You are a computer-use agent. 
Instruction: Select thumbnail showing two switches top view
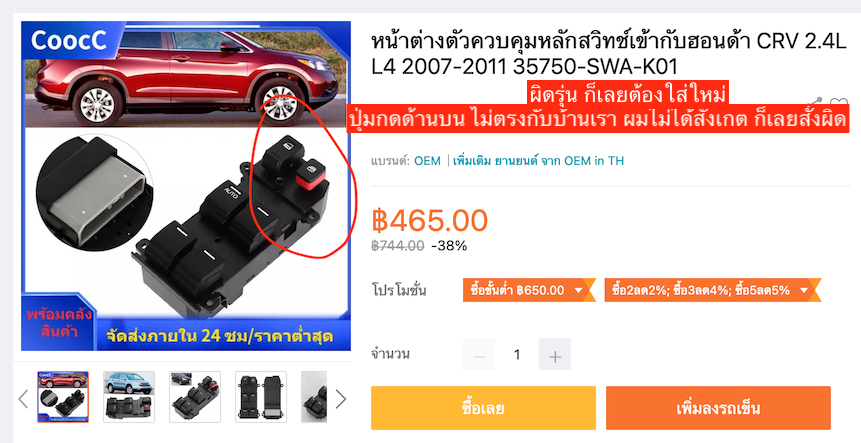pyautogui.click(x=261, y=397)
